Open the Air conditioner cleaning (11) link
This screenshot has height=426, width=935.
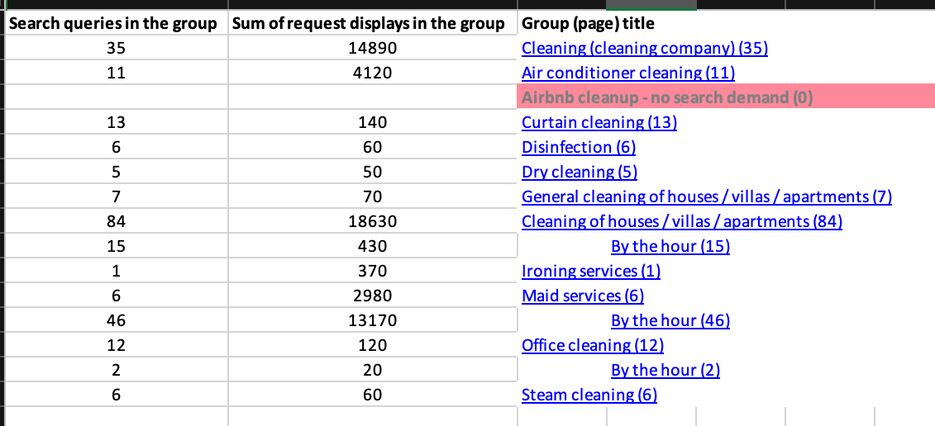click(x=628, y=73)
